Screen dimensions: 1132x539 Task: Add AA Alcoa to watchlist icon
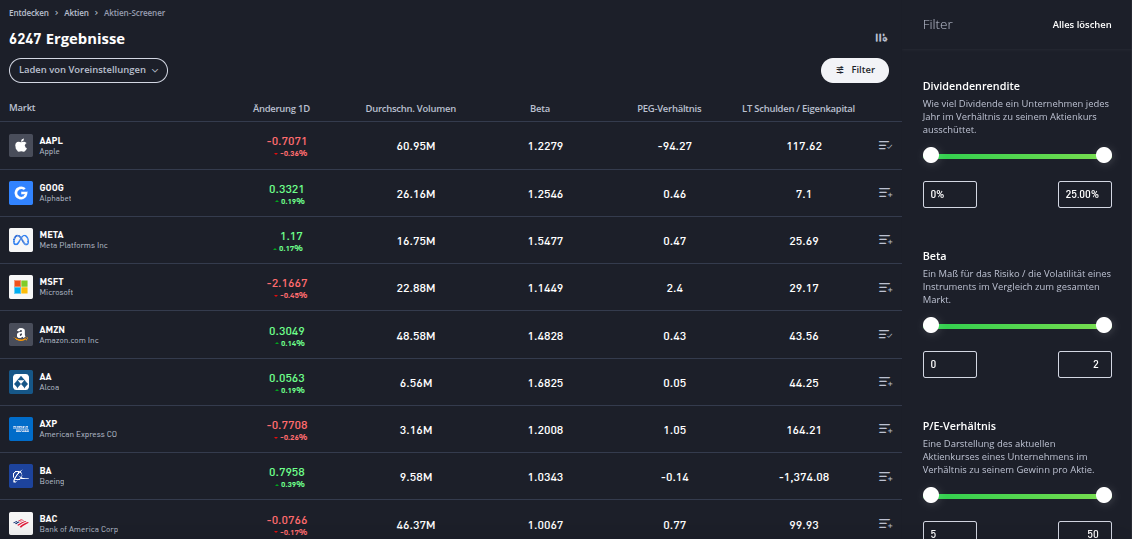click(x=885, y=382)
